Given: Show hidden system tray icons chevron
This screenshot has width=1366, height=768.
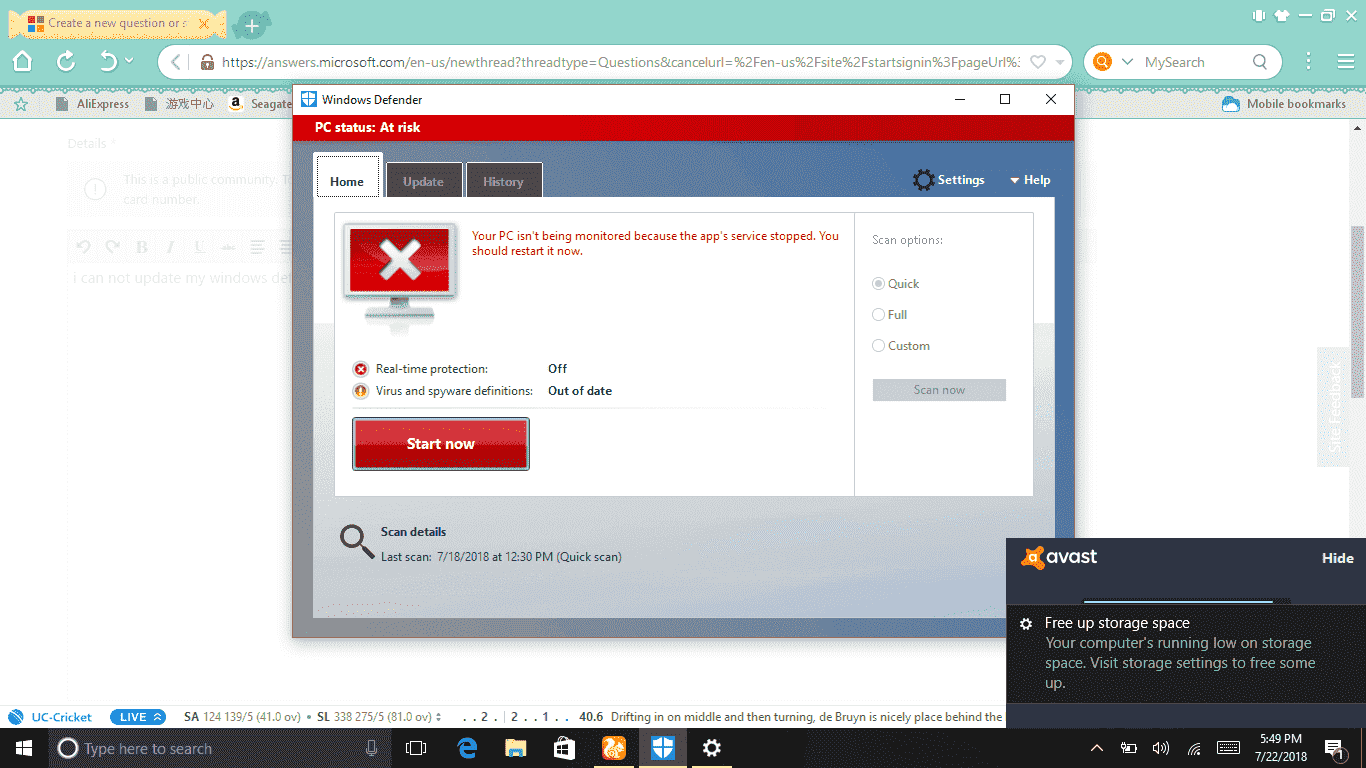Looking at the screenshot, I should click(x=1097, y=748).
